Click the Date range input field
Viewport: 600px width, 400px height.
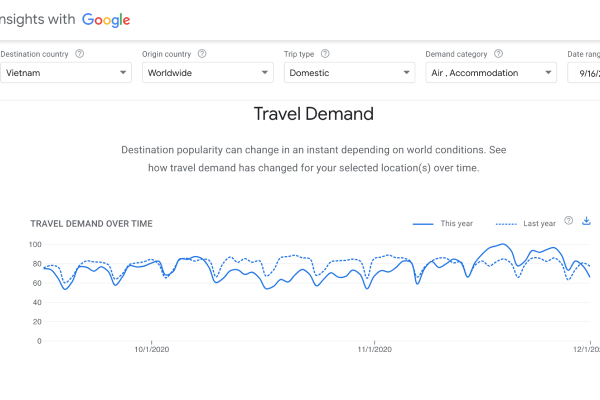click(584, 73)
